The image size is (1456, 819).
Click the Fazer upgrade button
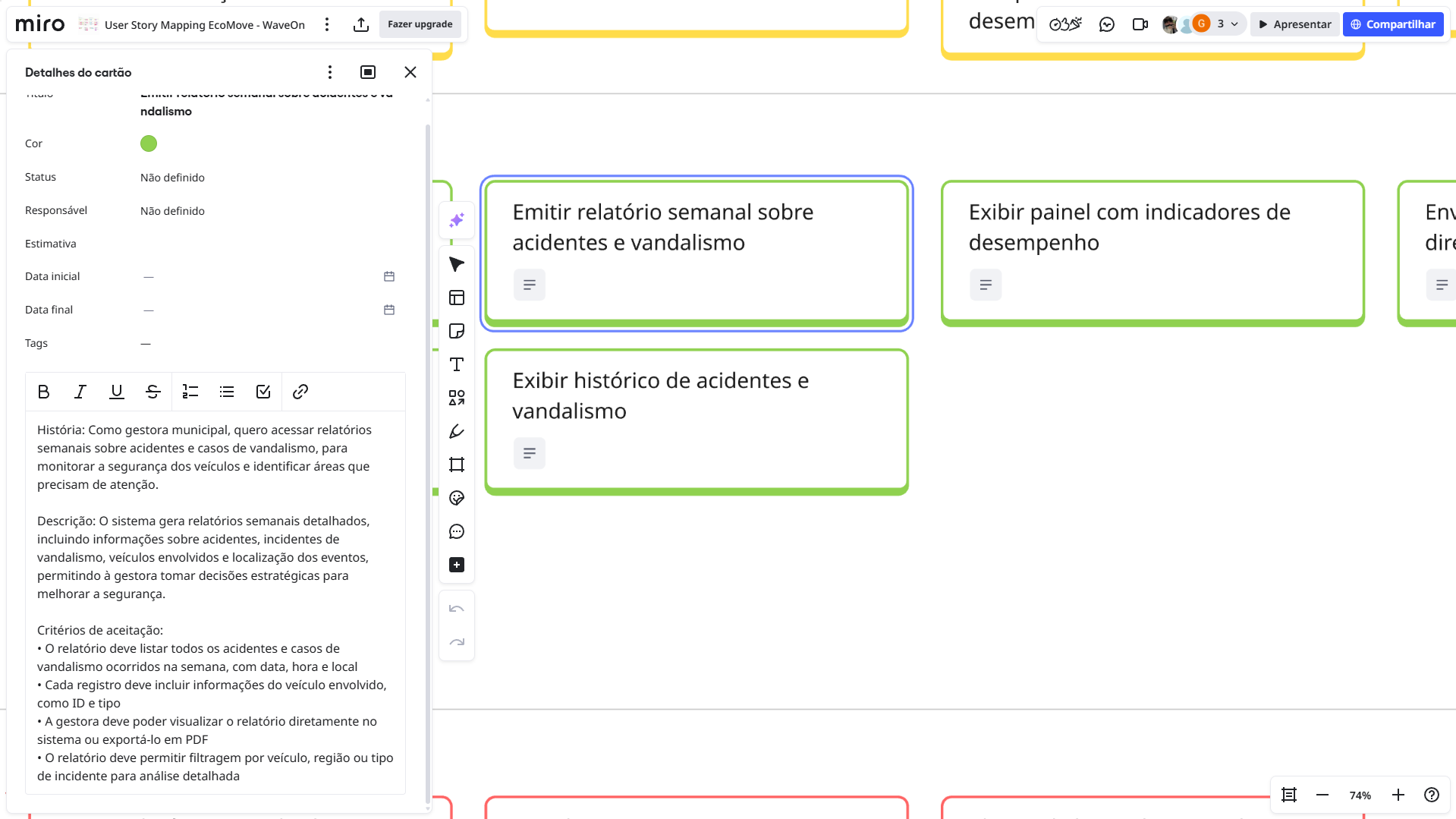click(x=420, y=24)
